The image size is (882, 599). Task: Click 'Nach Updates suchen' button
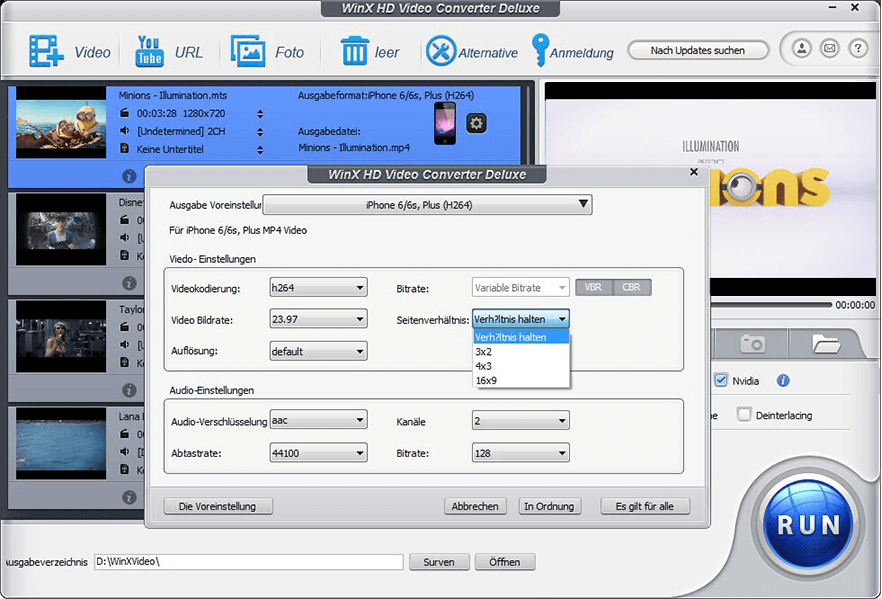[x=698, y=50]
